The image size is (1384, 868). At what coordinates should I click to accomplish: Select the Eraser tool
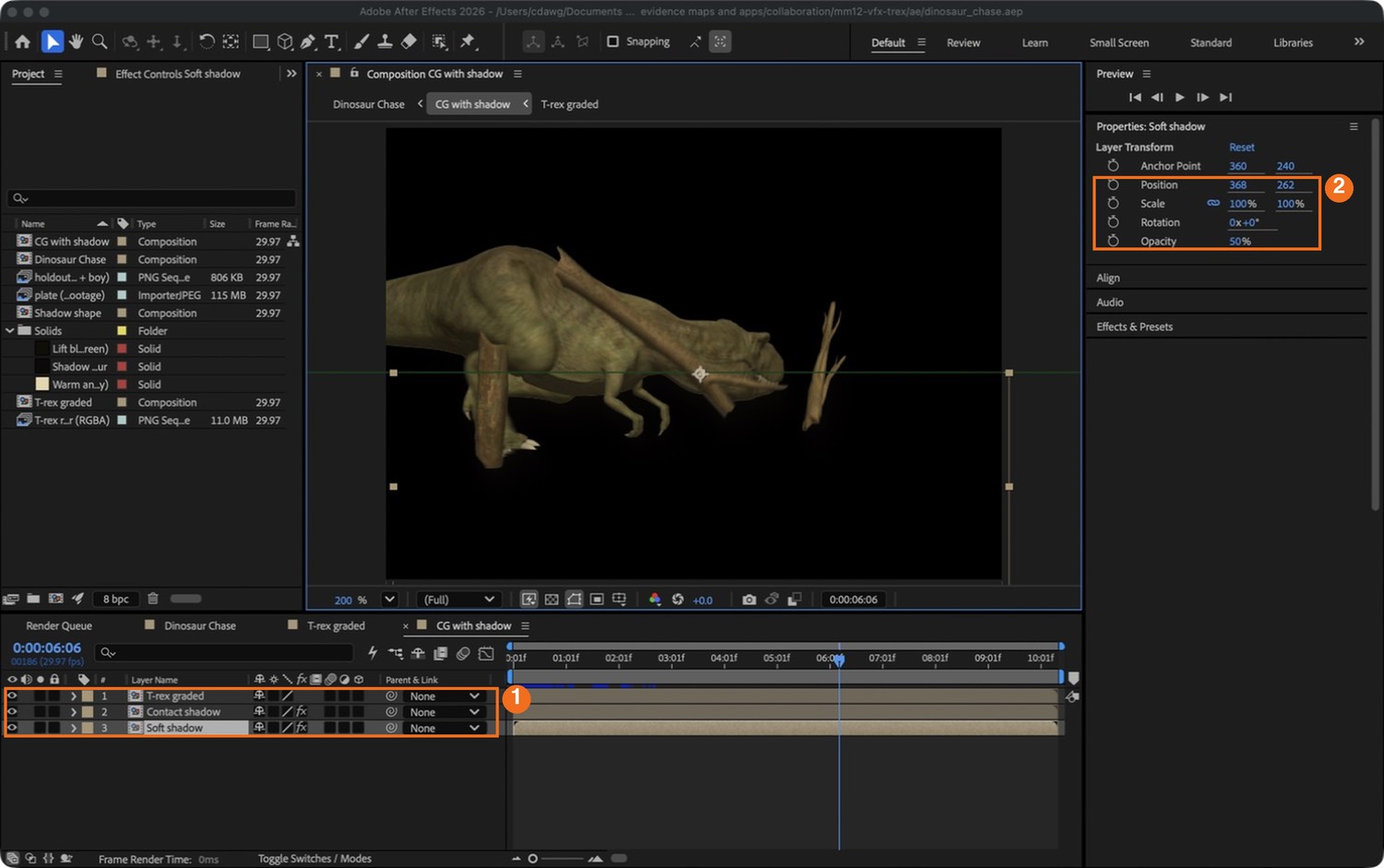(409, 42)
